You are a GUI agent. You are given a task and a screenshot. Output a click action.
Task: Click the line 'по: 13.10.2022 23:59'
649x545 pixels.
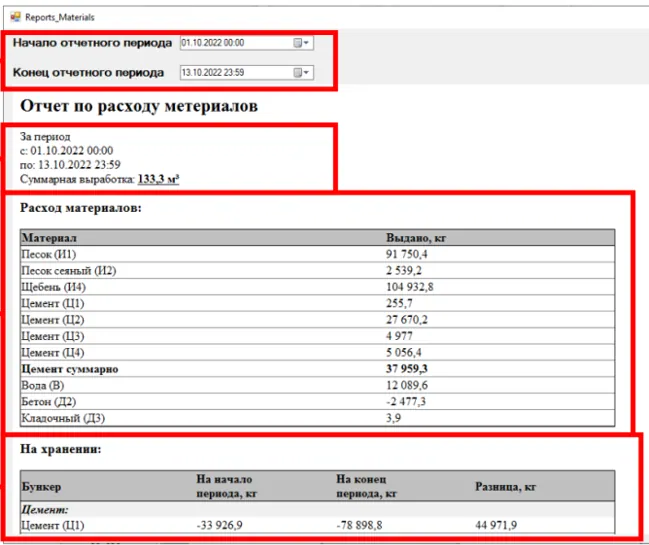[x=70, y=165]
